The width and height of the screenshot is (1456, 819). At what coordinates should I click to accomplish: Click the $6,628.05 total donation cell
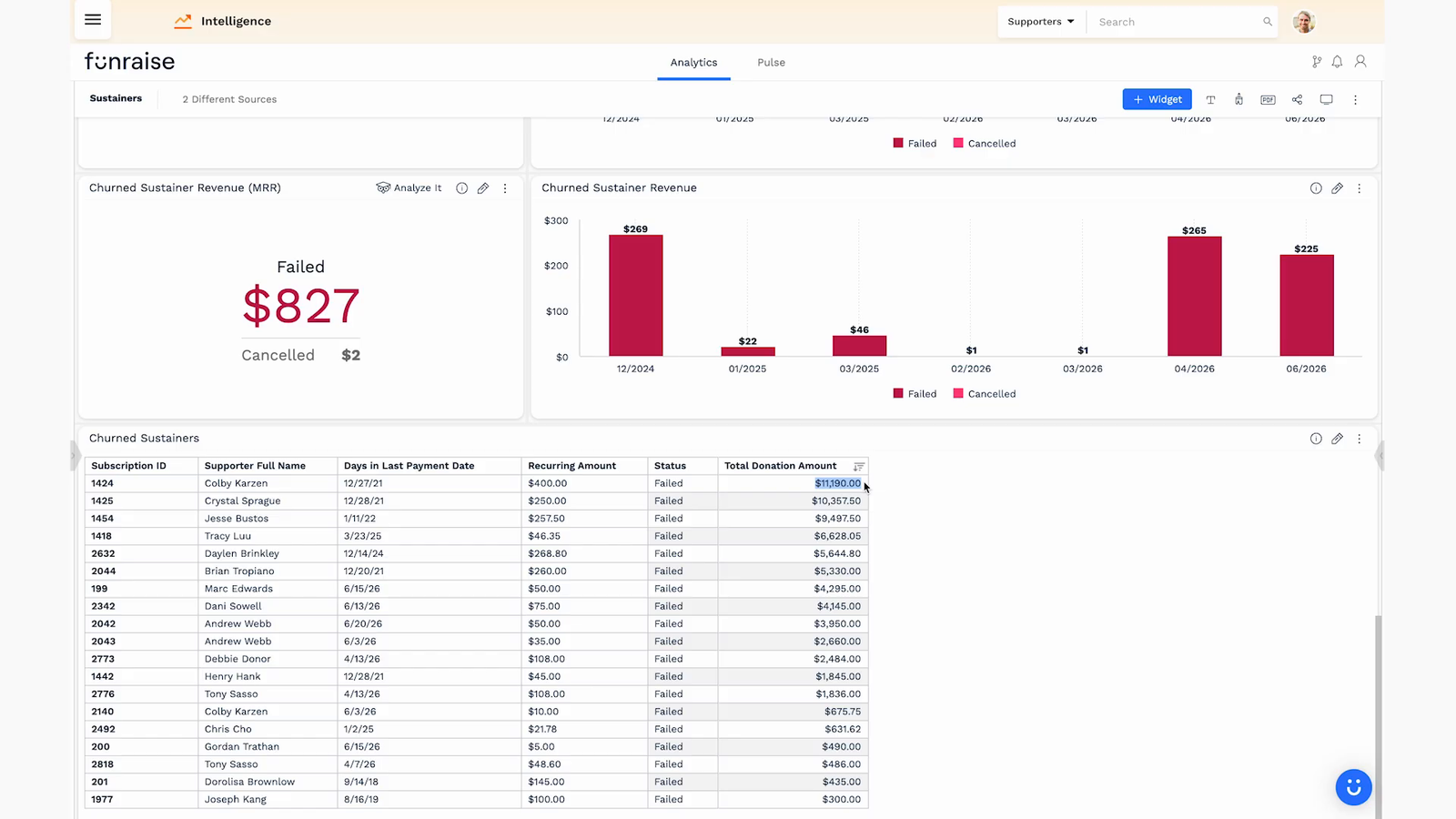coord(793,536)
